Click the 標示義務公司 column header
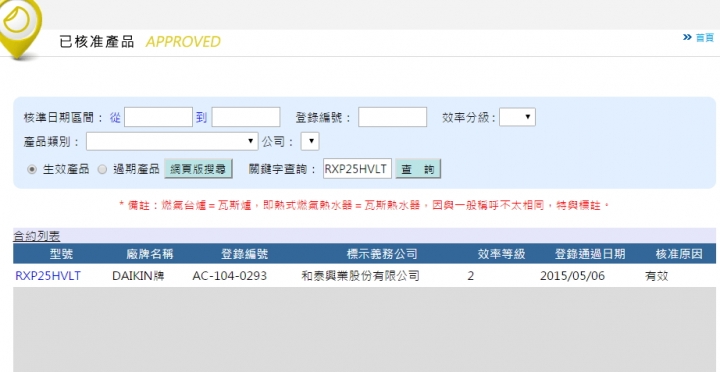 [x=382, y=254]
